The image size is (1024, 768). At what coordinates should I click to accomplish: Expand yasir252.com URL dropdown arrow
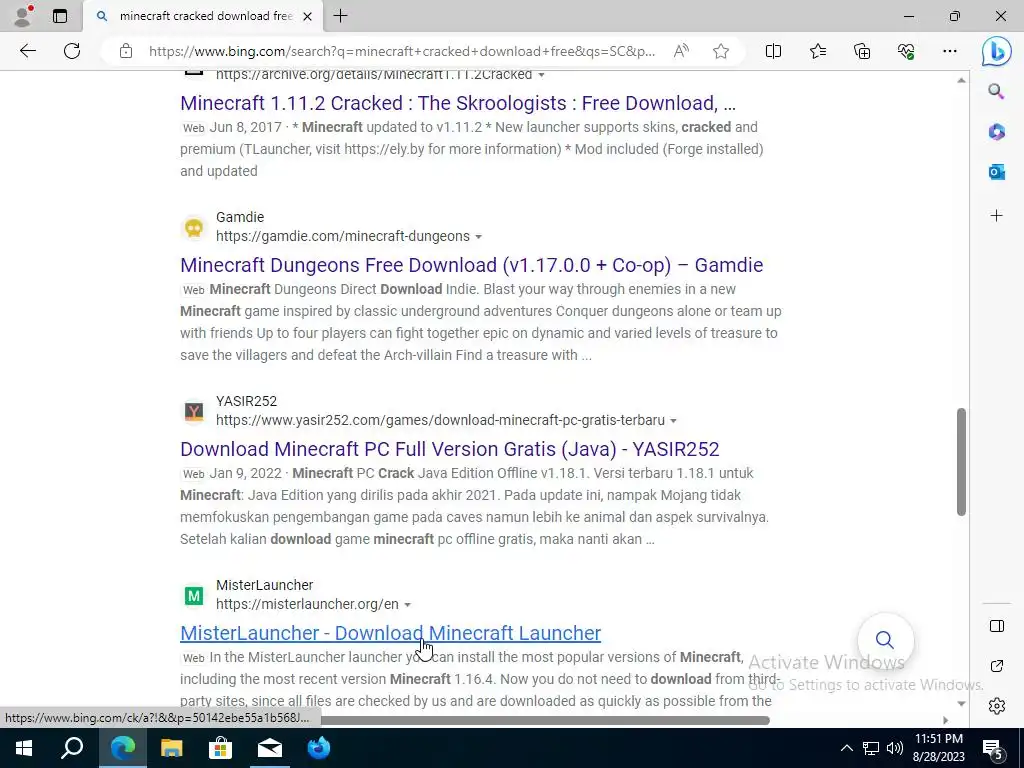[x=673, y=421]
